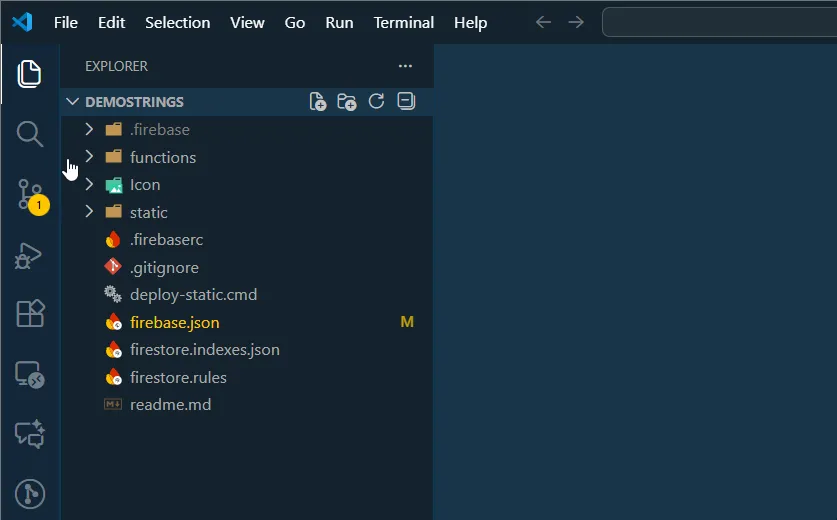Open the deploy-static.cmd file

click(x=193, y=295)
